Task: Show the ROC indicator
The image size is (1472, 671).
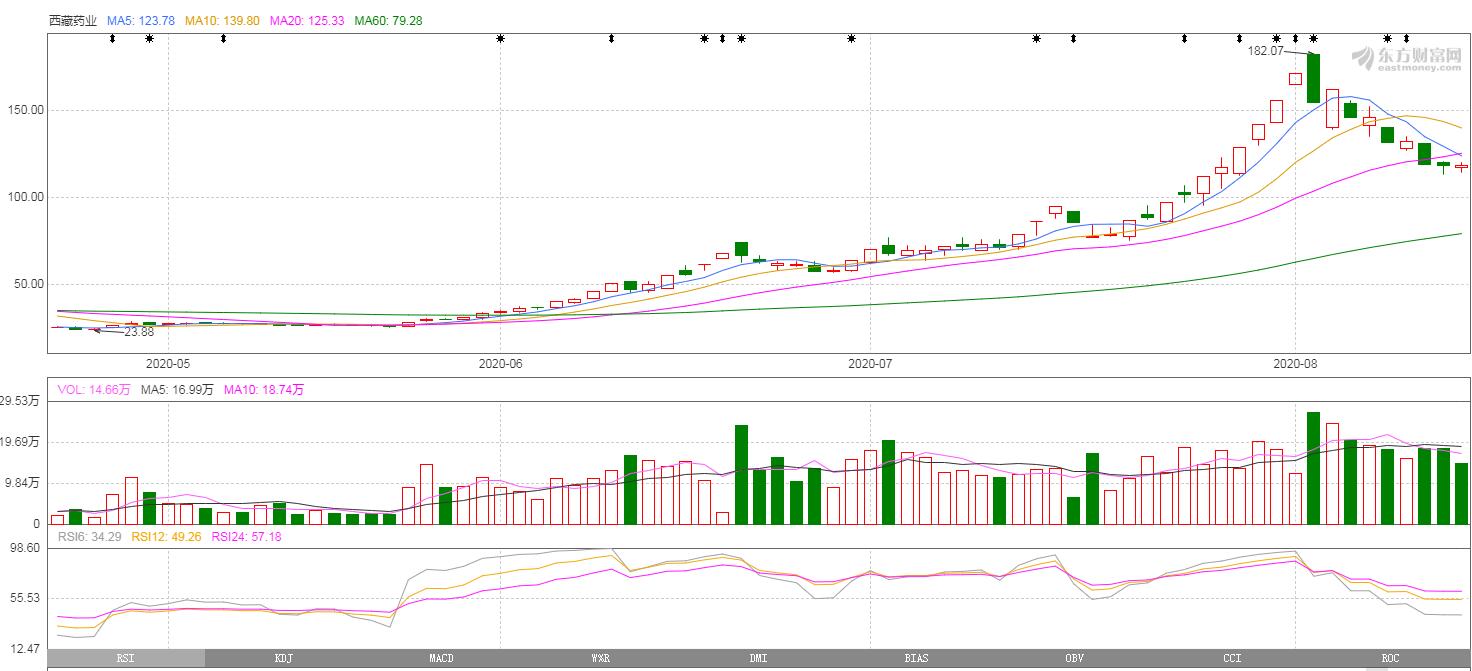Action: pos(1390,658)
